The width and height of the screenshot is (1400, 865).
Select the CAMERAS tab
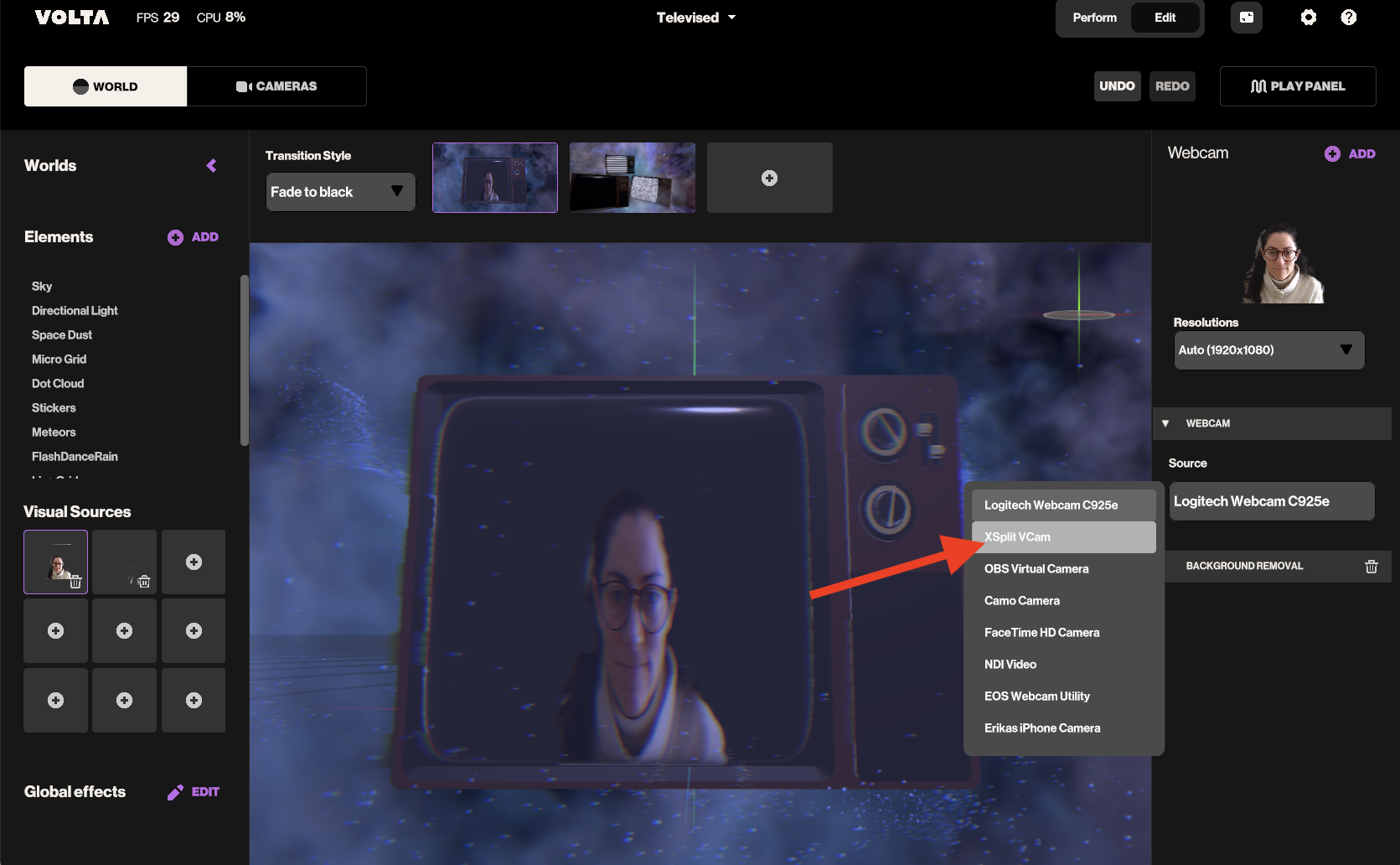tap(276, 86)
